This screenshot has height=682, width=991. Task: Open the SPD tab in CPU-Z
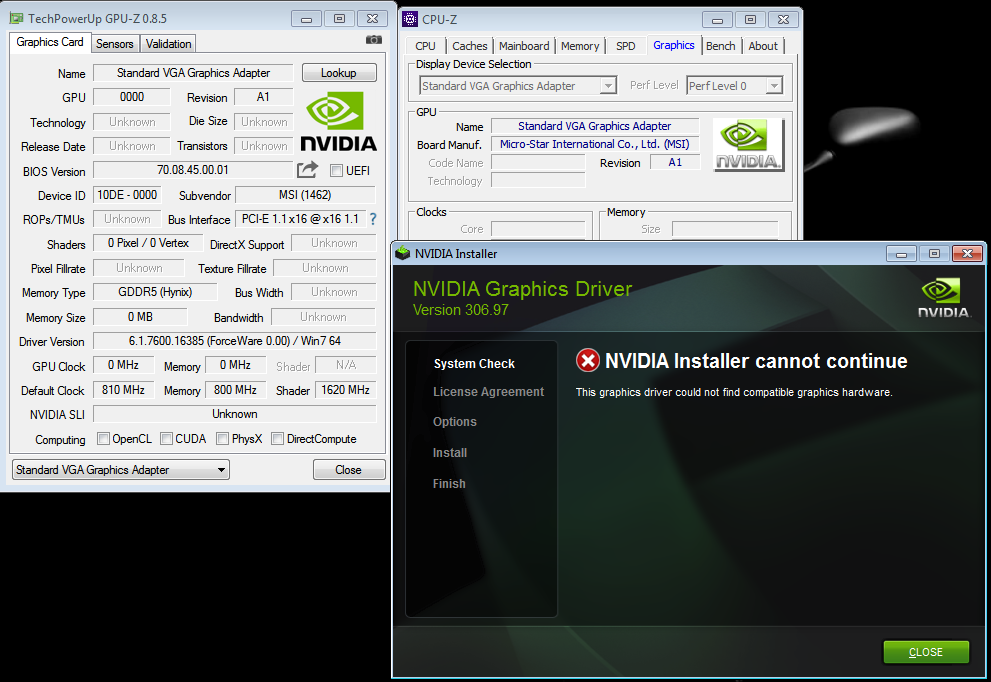click(x=626, y=46)
